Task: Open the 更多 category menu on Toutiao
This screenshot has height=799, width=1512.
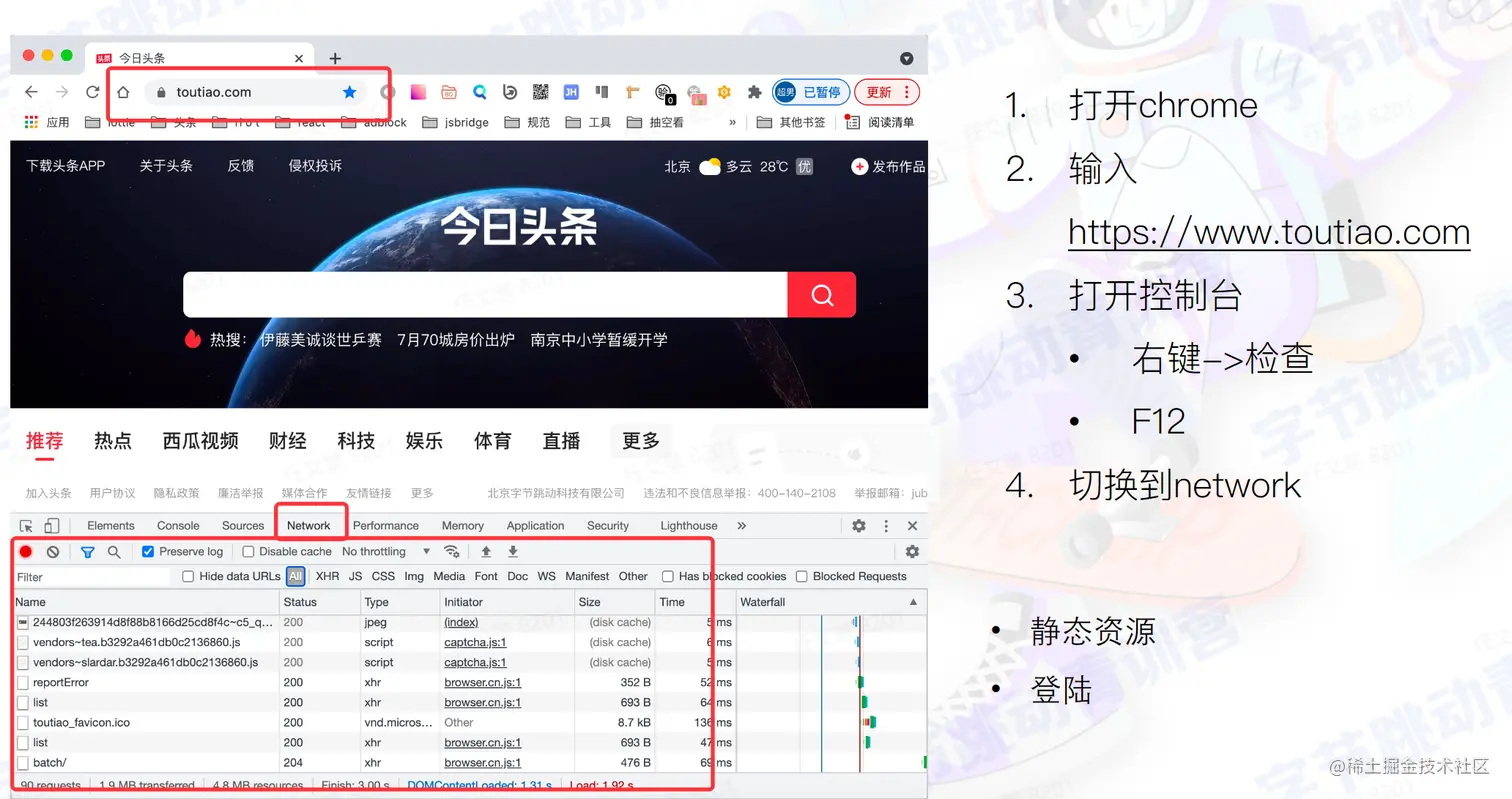Action: click(641, 441)
